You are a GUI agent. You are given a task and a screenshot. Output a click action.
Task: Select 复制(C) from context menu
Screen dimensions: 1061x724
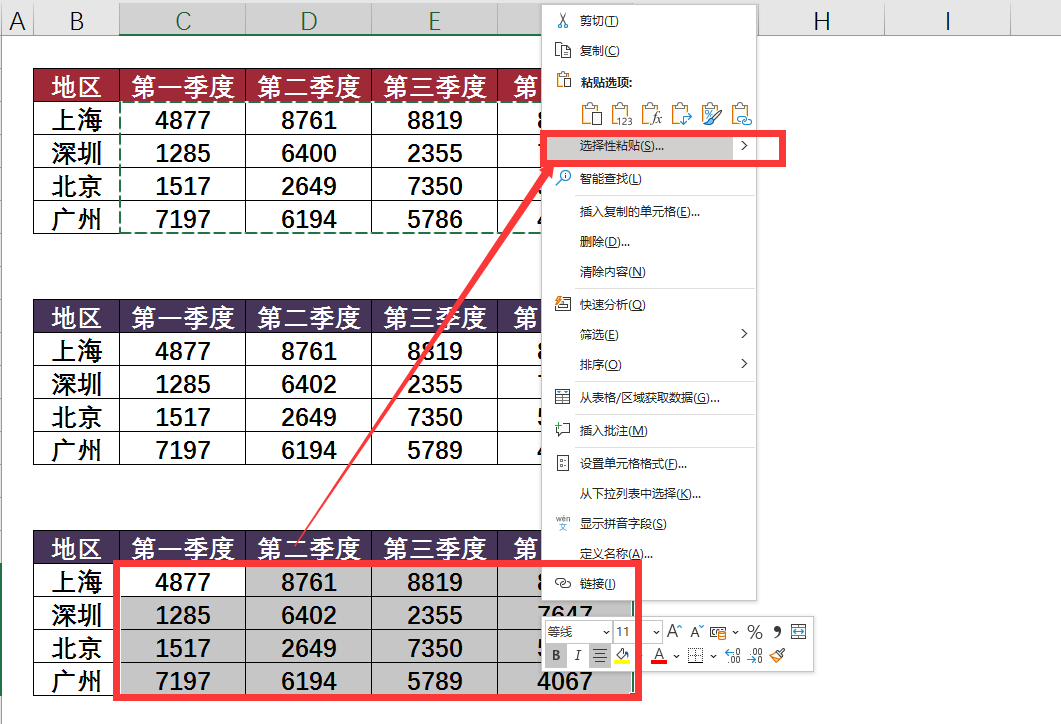tap(649, 51)
